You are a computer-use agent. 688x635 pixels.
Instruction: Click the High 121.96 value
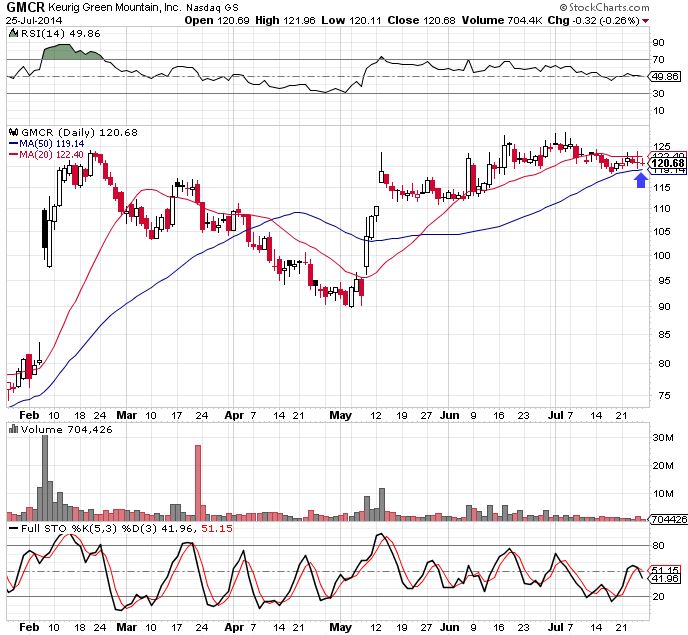[285, 21]
